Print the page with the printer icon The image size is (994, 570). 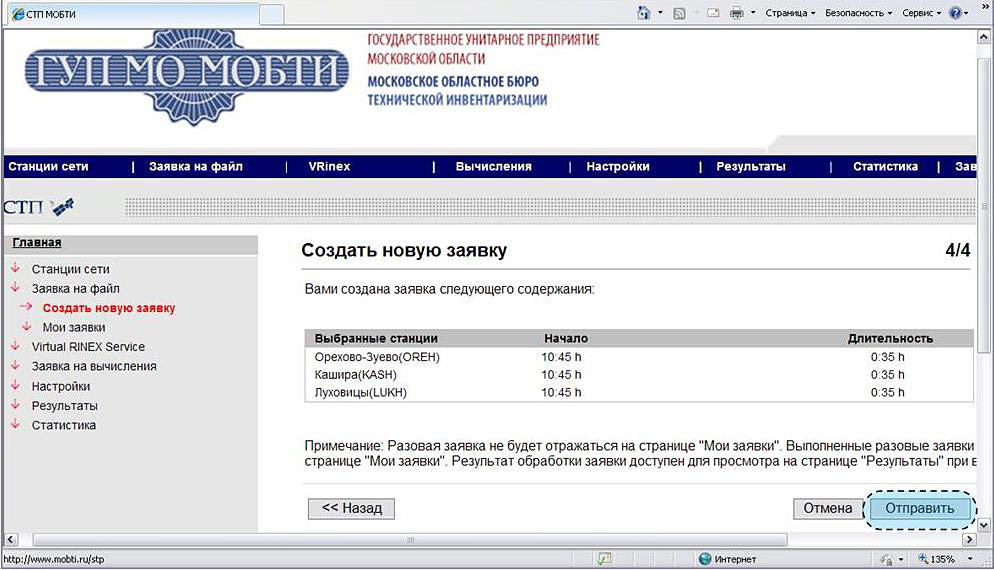pyautogui.click(x=737, y=13)
